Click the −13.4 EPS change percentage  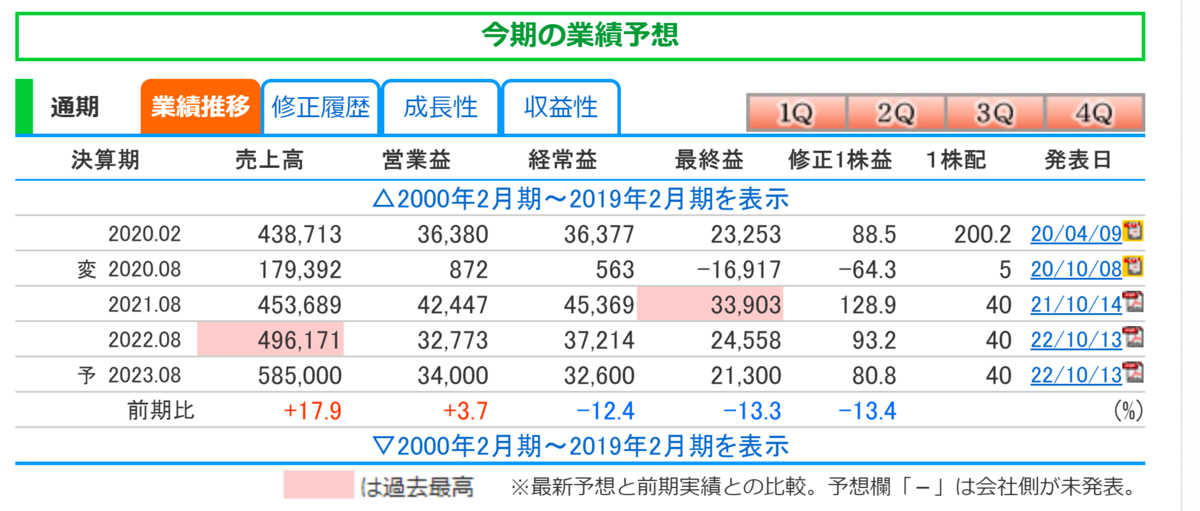pos(868,411)
